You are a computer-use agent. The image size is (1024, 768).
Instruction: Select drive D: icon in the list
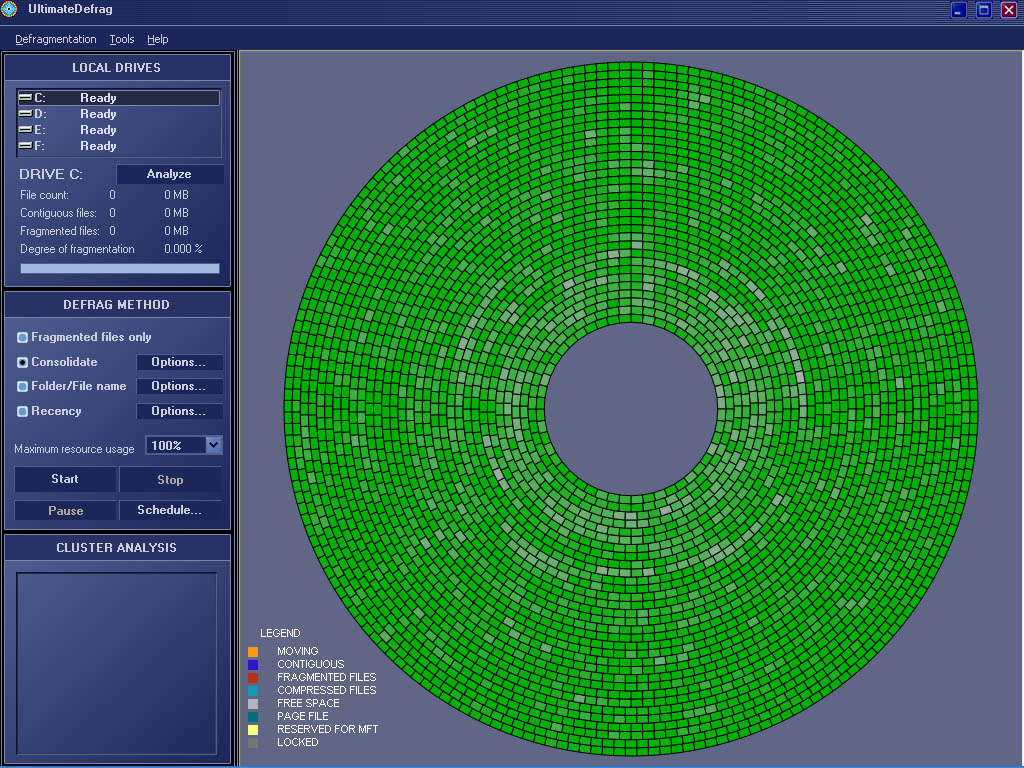[x=25, y=114]
